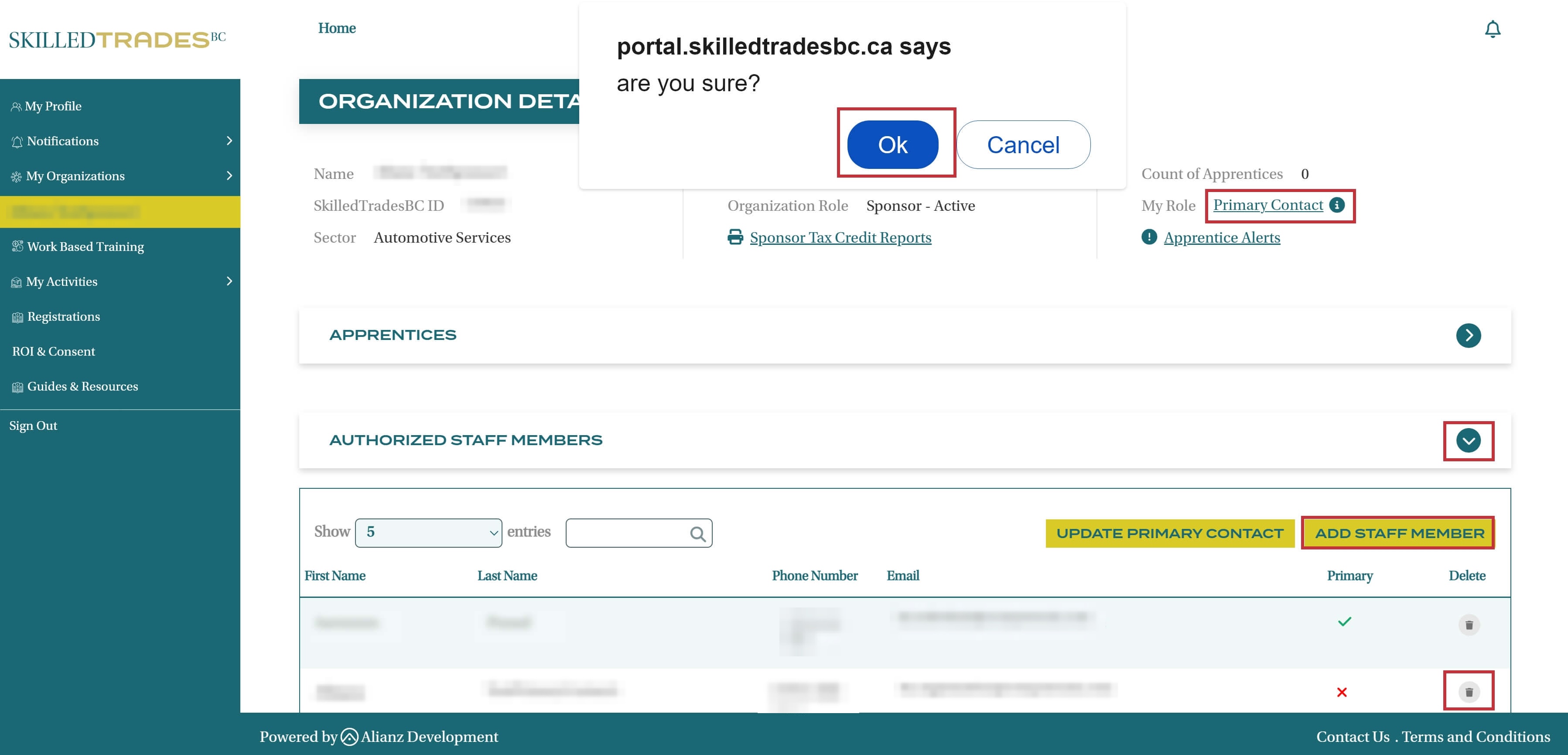Confirm dialog with Ok button
The image size is (1568, 755).
[892, 145]
